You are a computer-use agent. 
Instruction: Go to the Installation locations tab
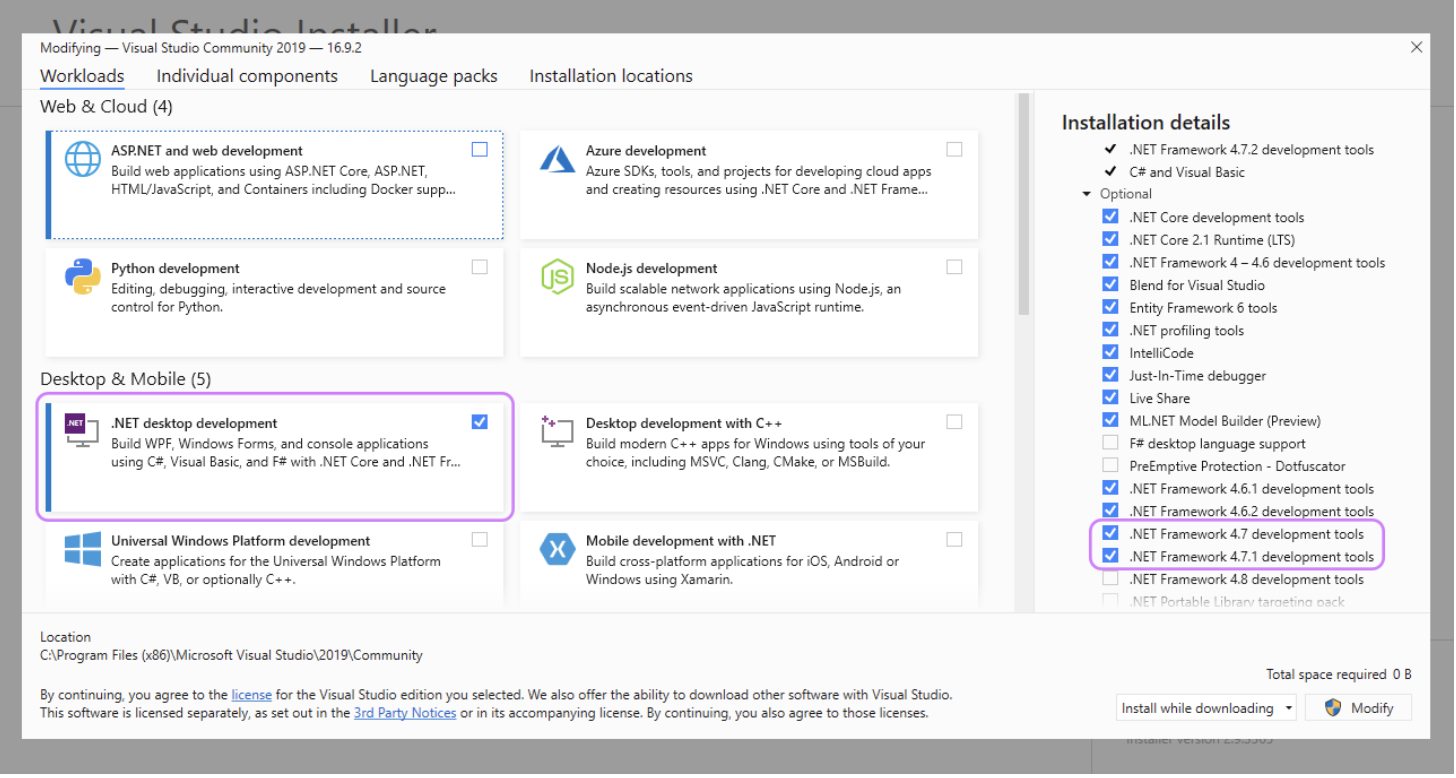(x=611, y=76)
